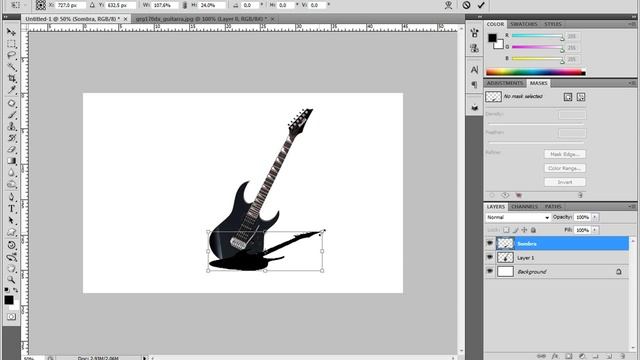Open the Layers panel options menu
Image resolution: width=640 pixels, height=360 pixels.
(632, 207)
